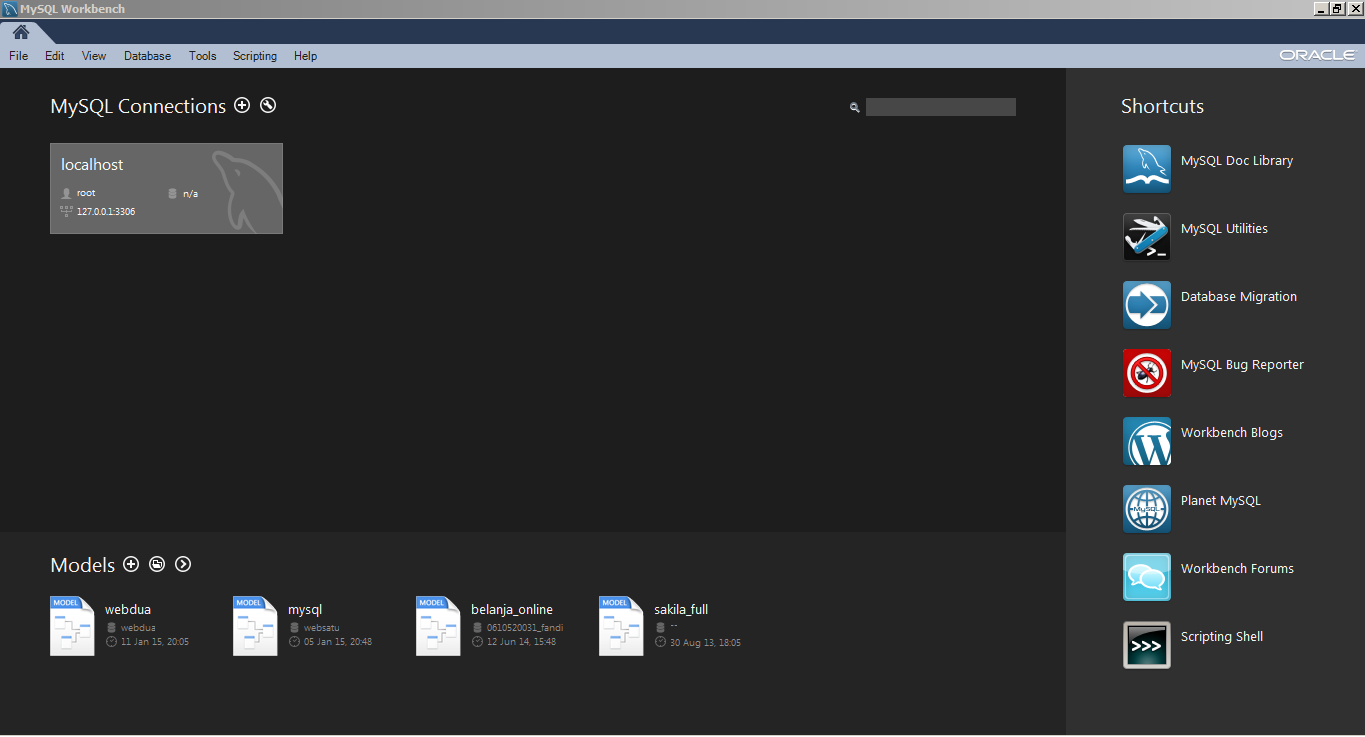Open MySQL Bug Reporter icon
1365x737 pixels.
[x=1147, y=373]
